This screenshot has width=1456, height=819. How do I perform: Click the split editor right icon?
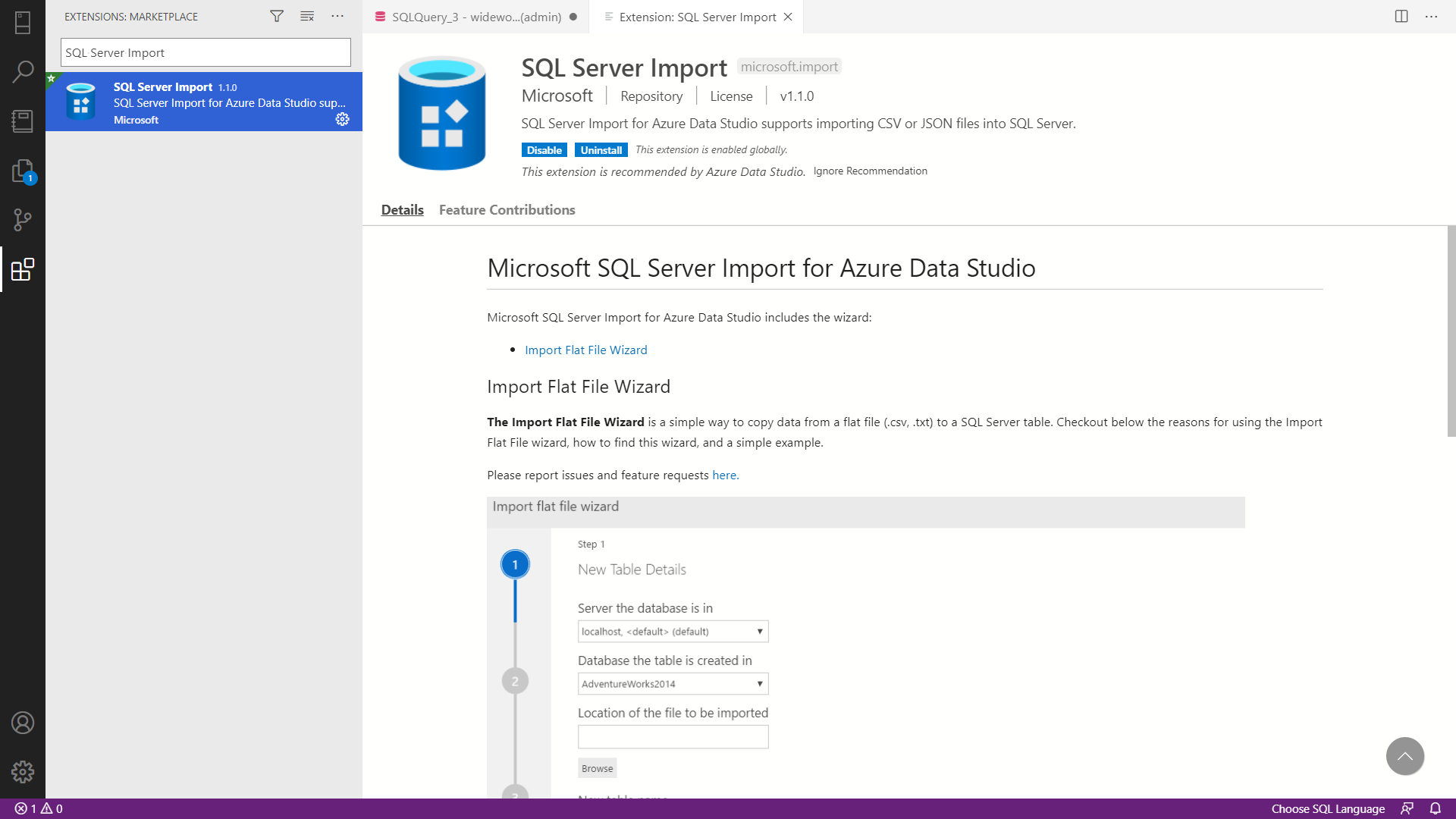[1401, 16]
